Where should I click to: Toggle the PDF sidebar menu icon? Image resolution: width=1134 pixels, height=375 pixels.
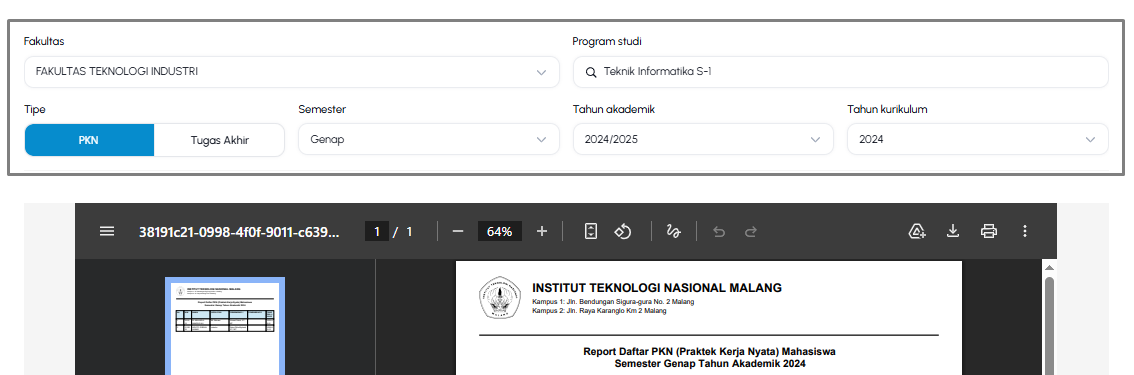(x=107, y=231)
